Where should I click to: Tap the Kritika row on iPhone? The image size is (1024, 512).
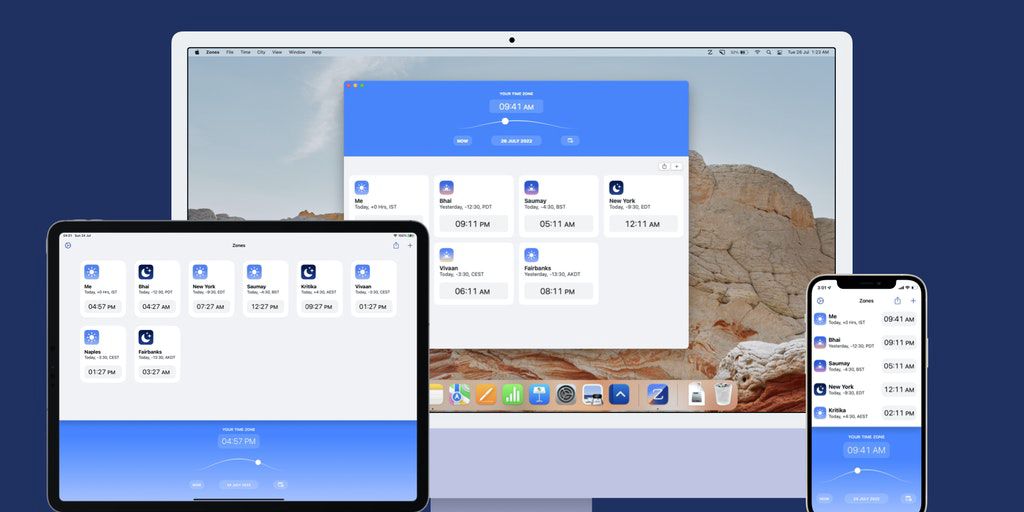(x=866, y=412)
